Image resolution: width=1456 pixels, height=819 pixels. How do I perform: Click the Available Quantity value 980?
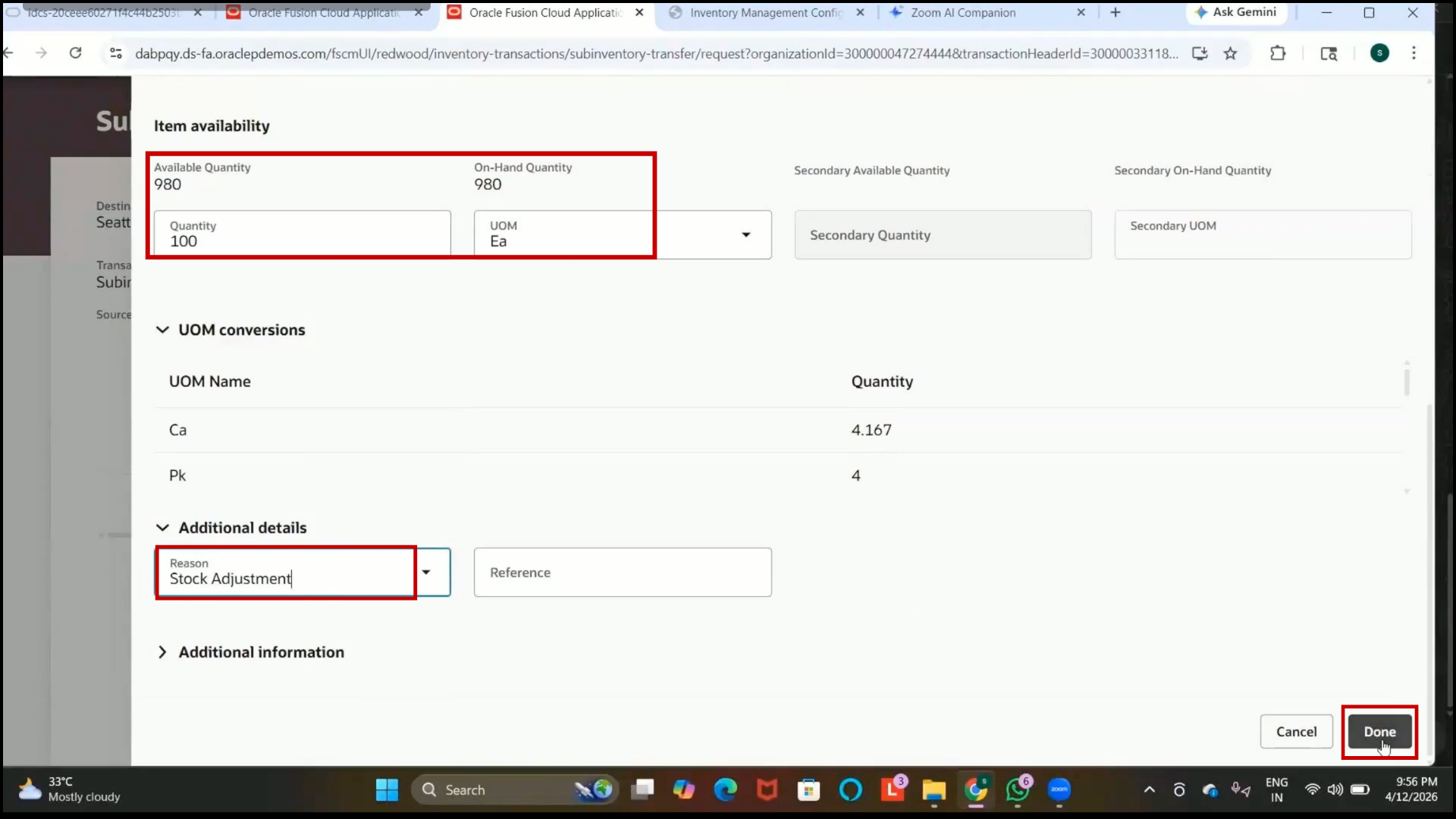point(168,184)
